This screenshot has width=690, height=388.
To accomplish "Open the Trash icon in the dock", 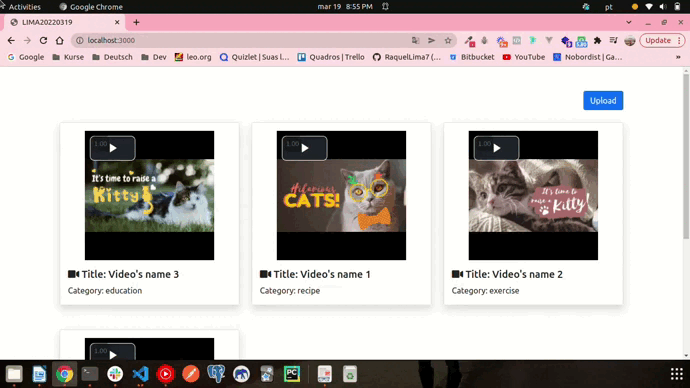I will click(x=350, y=374).
